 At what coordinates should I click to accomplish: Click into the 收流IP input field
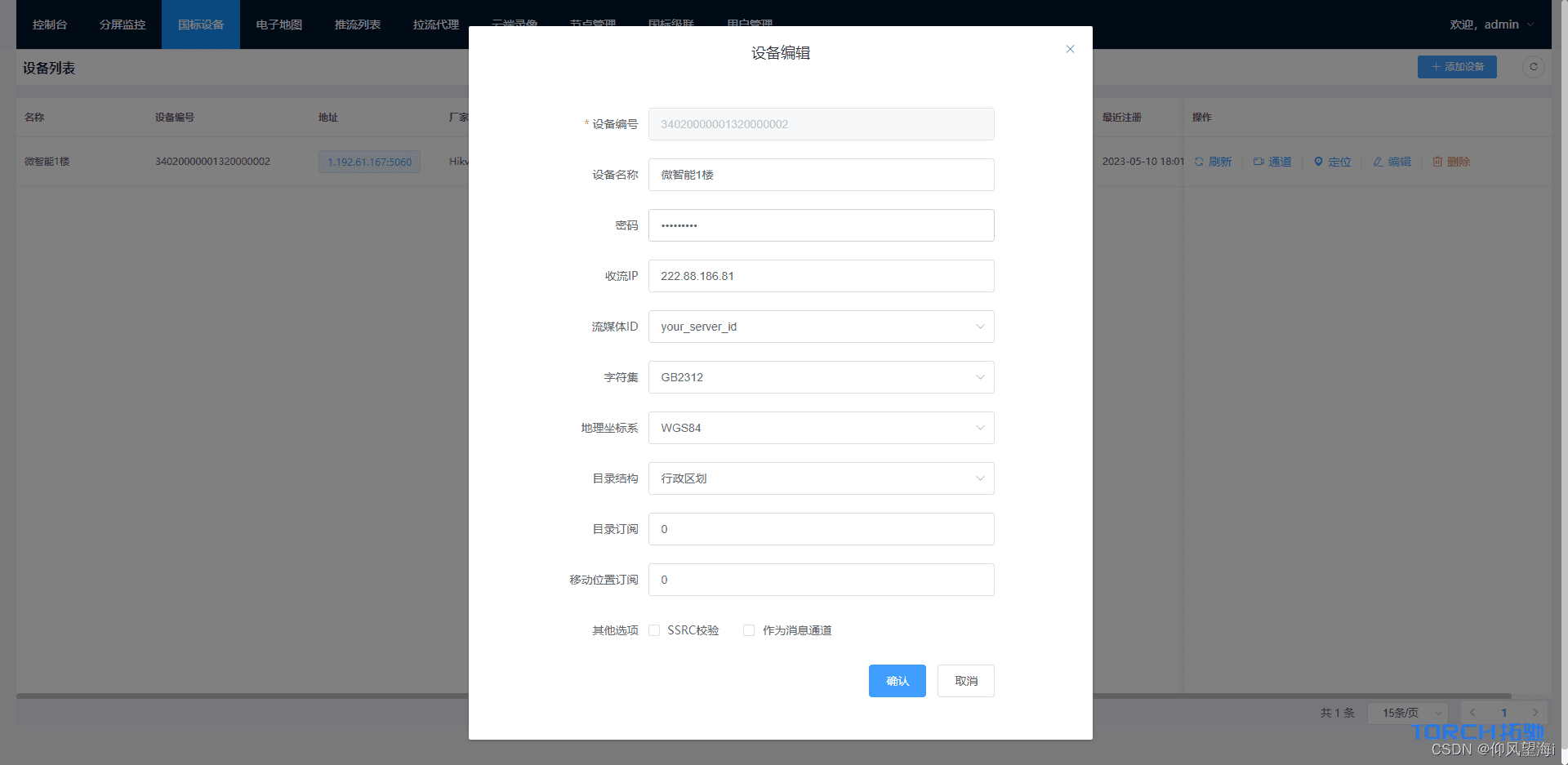pyautogui.click(x=821, y=276)
